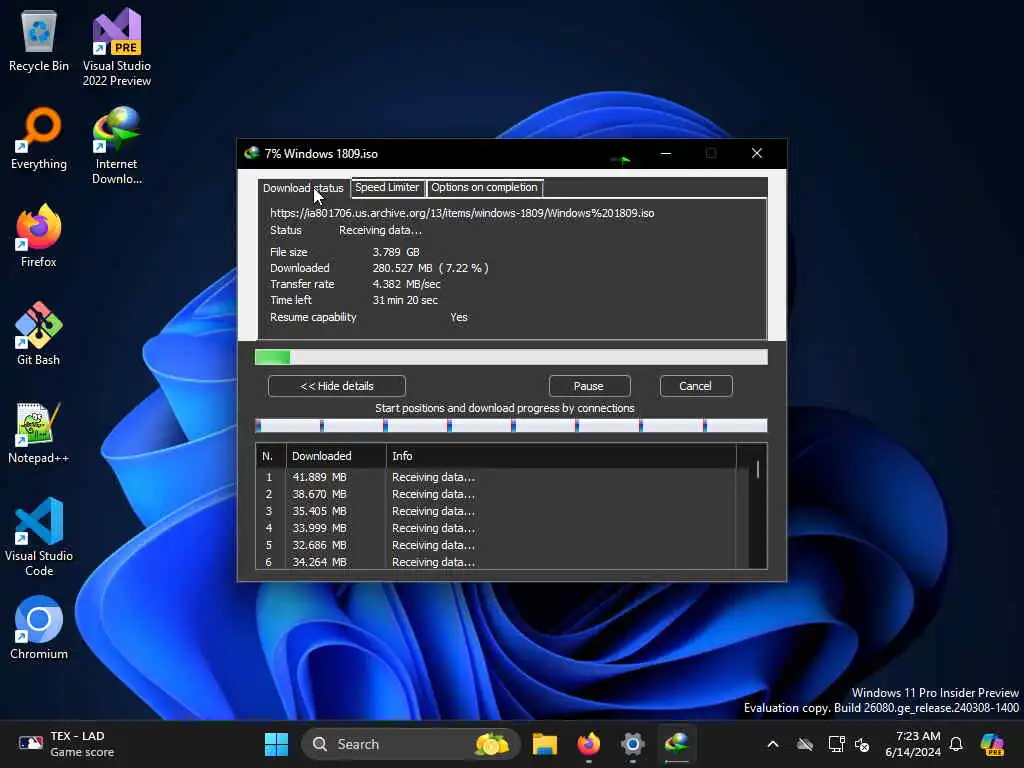Open Visual Studio 2022 Preview shortcut

tap(117, 48)
